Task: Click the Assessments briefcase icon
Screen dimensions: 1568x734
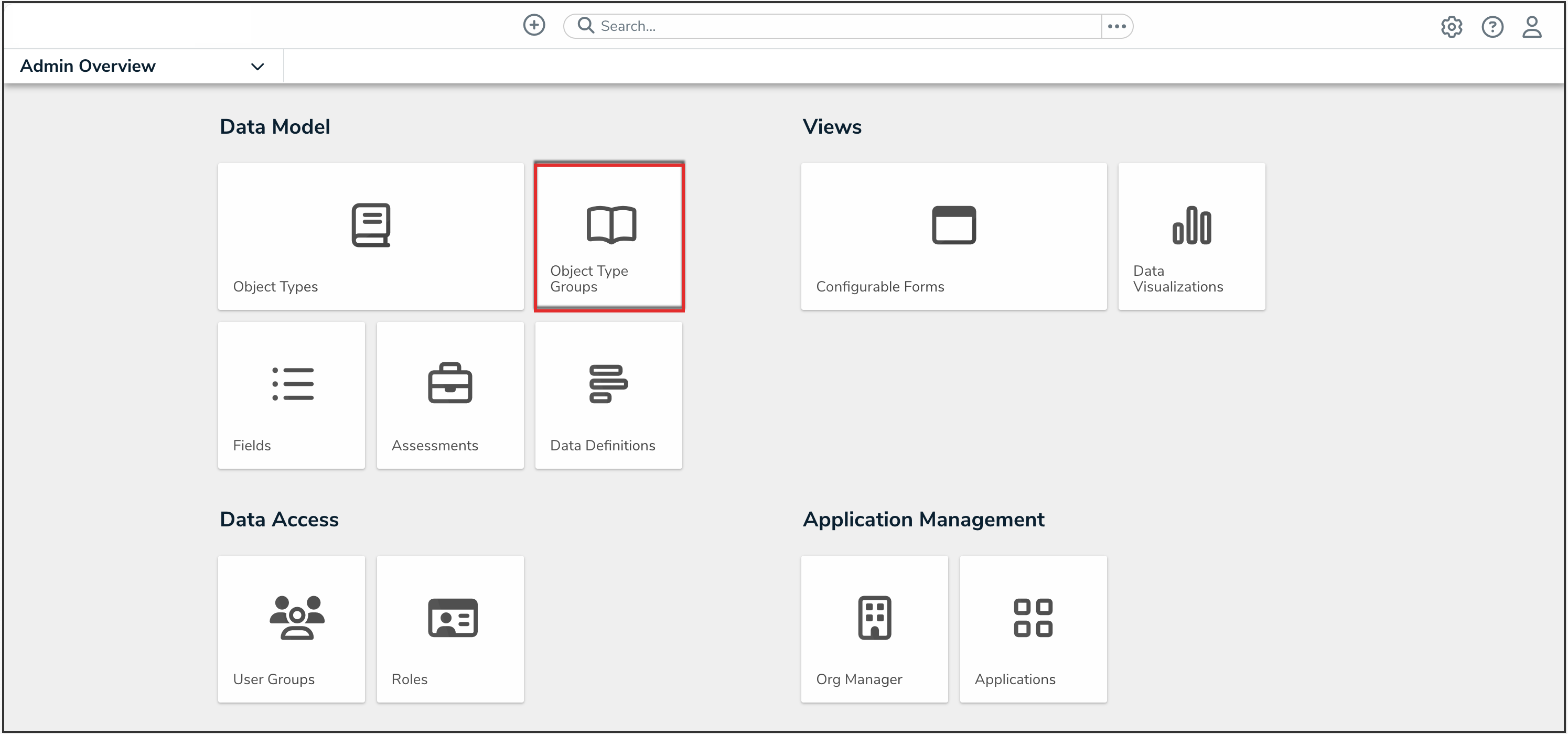Action: (450, 383)
